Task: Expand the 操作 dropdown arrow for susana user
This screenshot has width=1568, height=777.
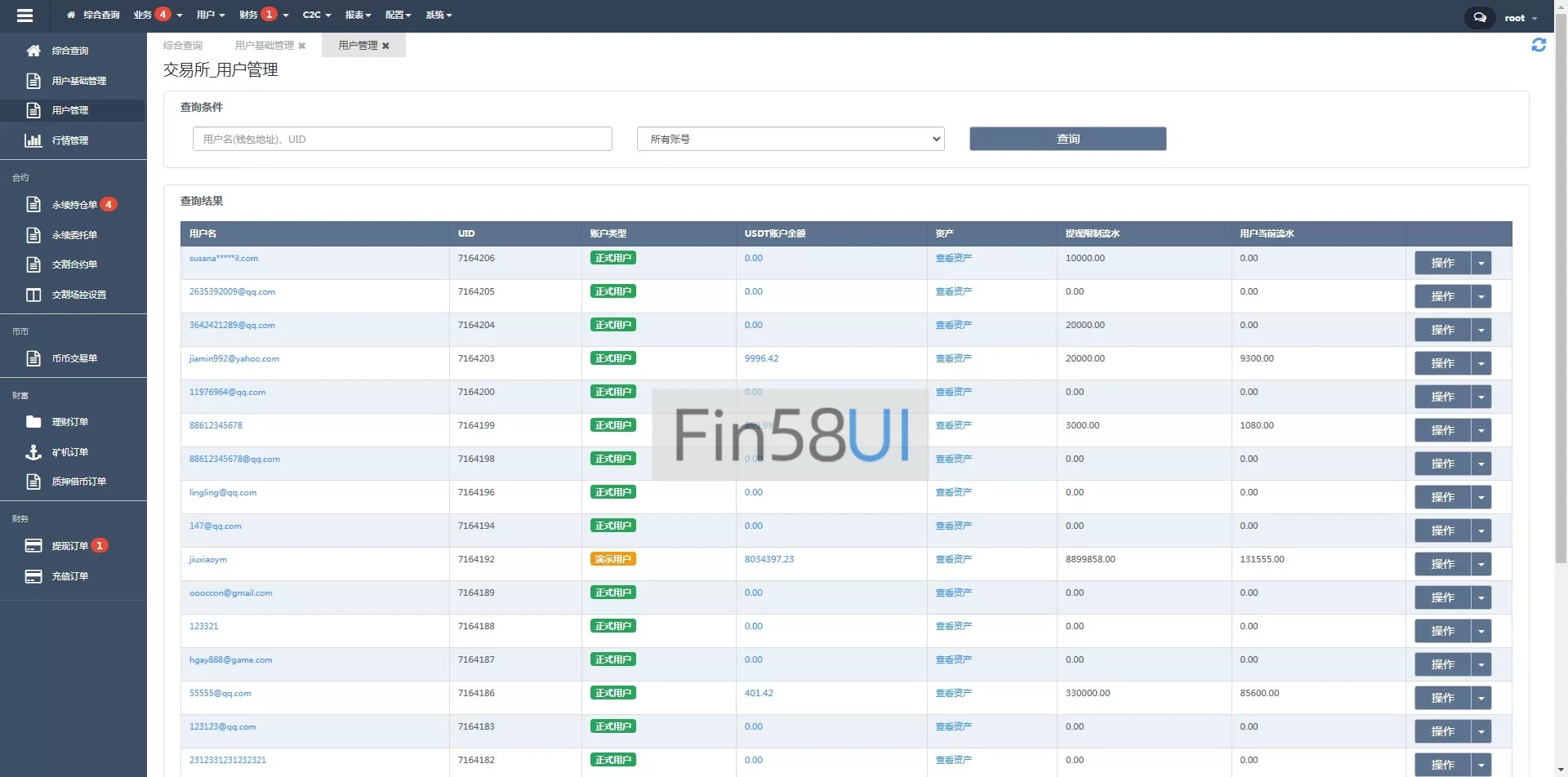Action: click(1481, 264)
